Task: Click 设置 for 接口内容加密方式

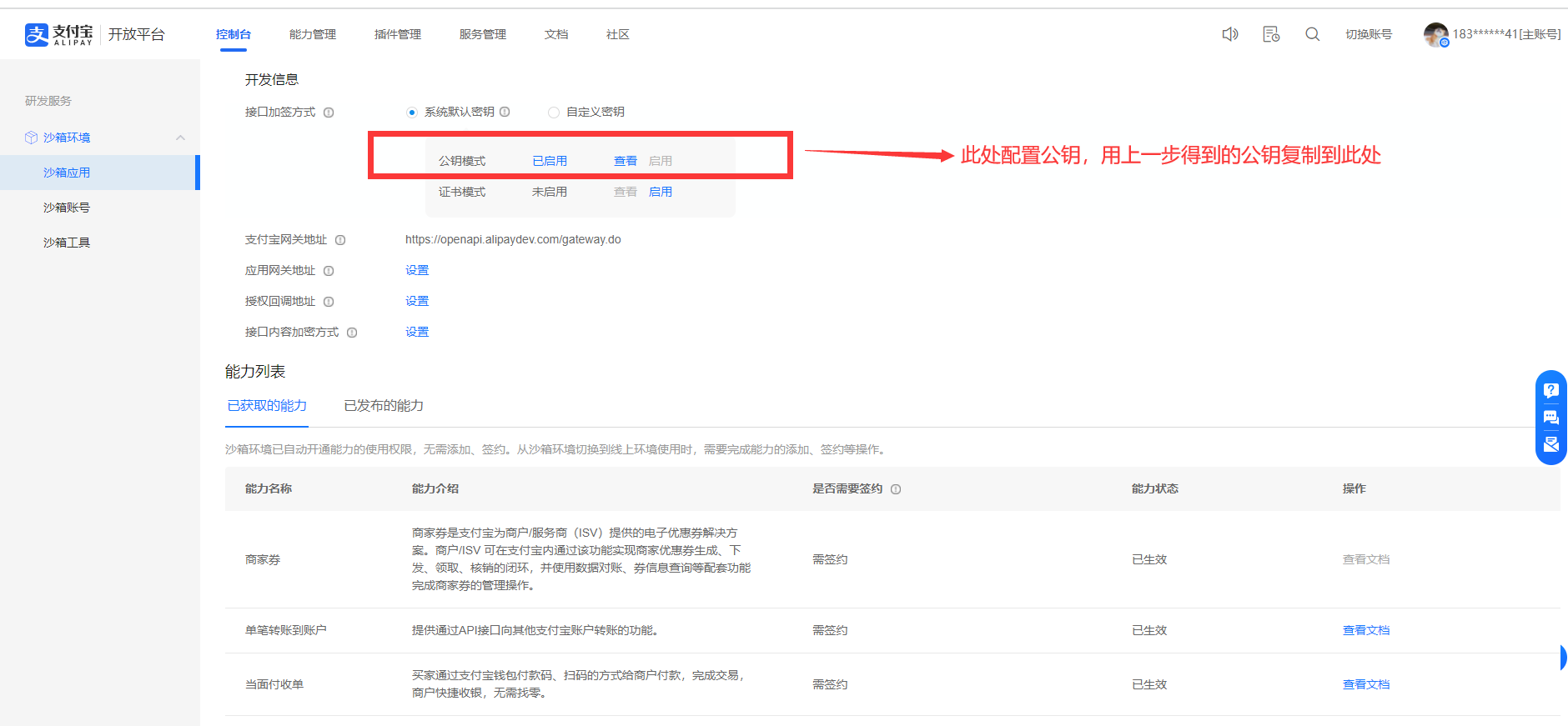Action: click(417, 332)
